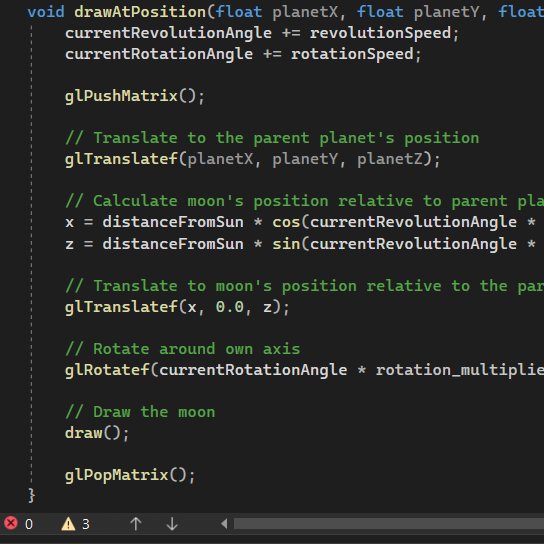Viewport: 544px width, 544px height.
Task: Click the planetX parameter in function signature
Action: pos(305,12)
